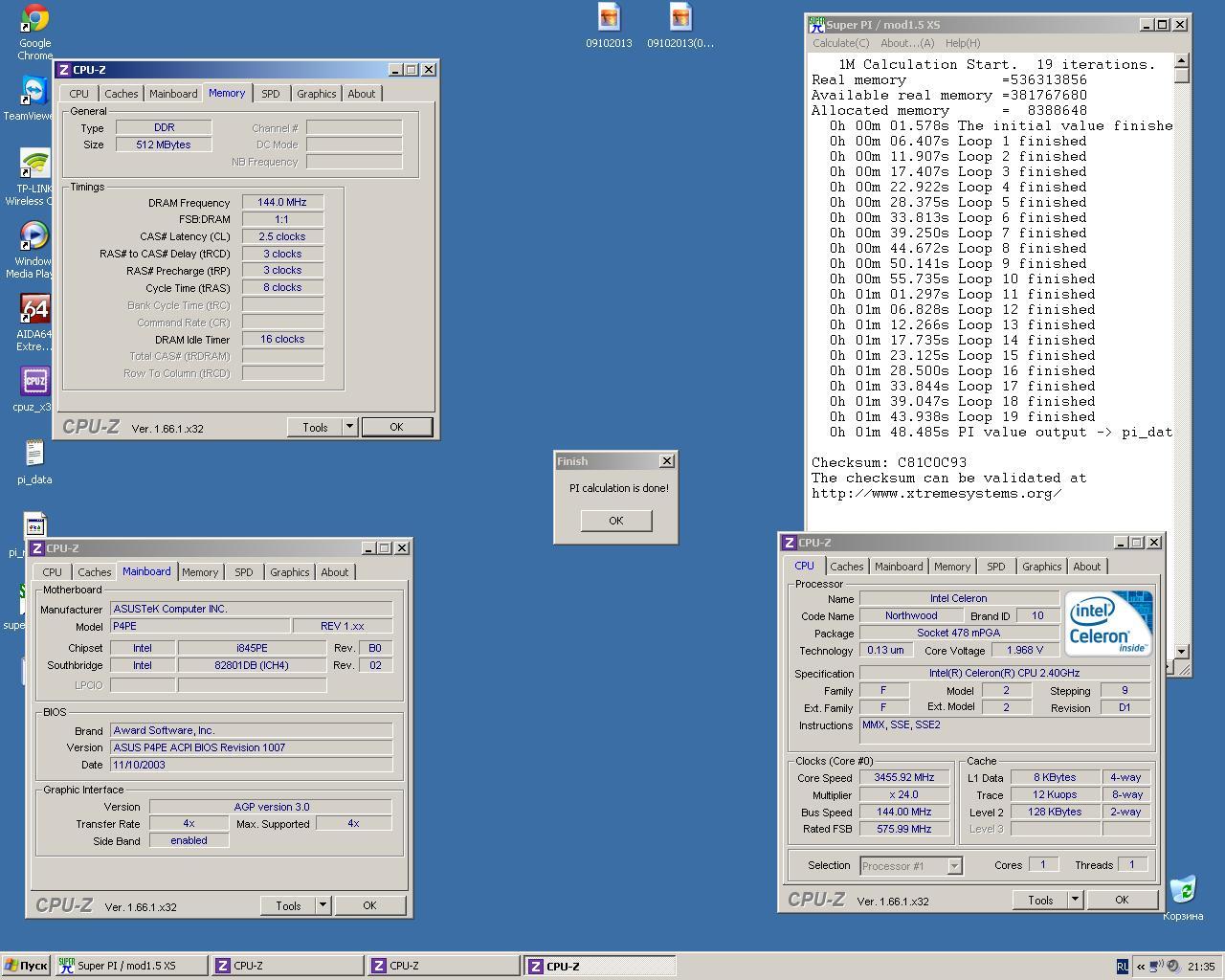Click Tools button in CPU tab CPU-Z window
Viewport: 1225px width, 980px height.
(1040, 900)
